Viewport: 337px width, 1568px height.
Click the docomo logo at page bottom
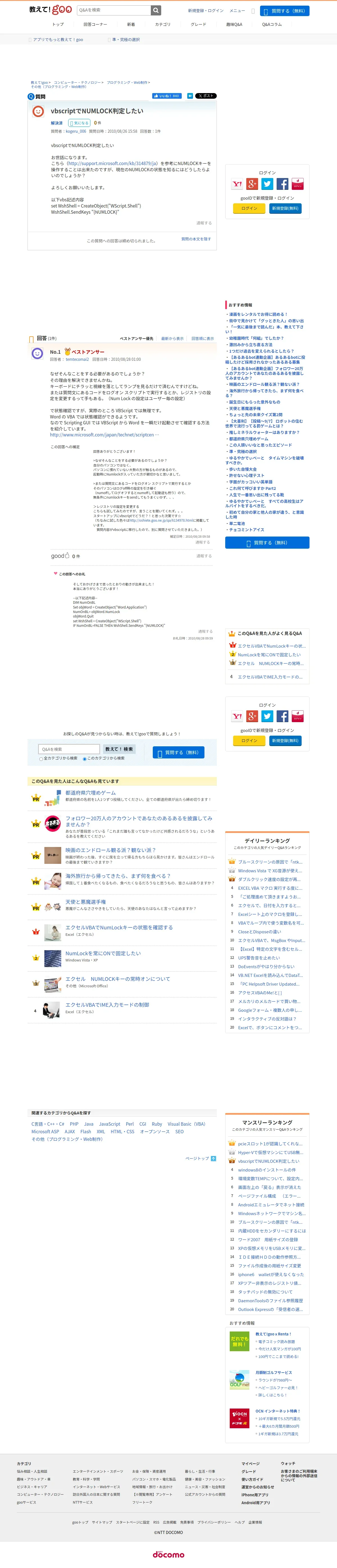[168, 1554]
